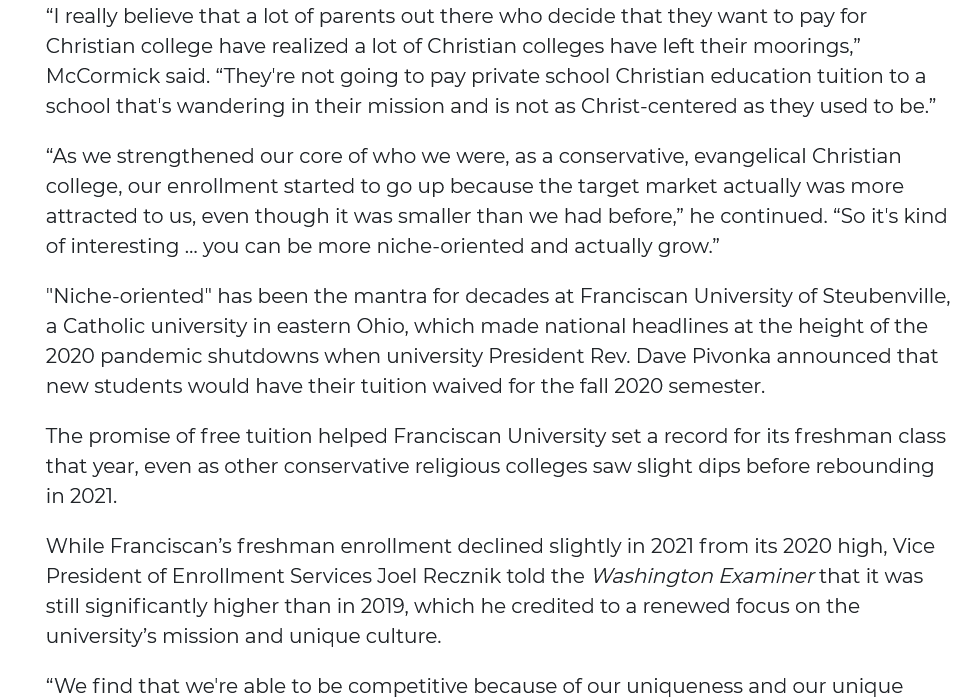
Task: Click the italic Washington Examiner text
Action: [x=702, y=576]
